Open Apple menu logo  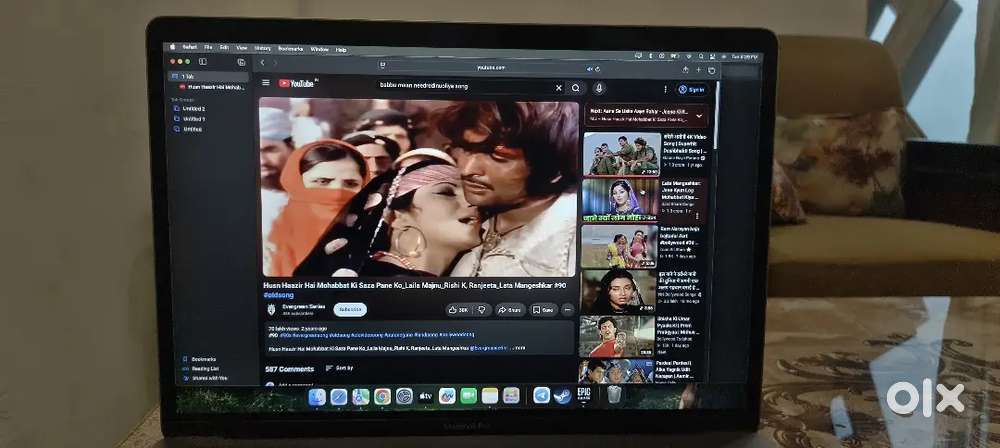(x=172, y=47)
